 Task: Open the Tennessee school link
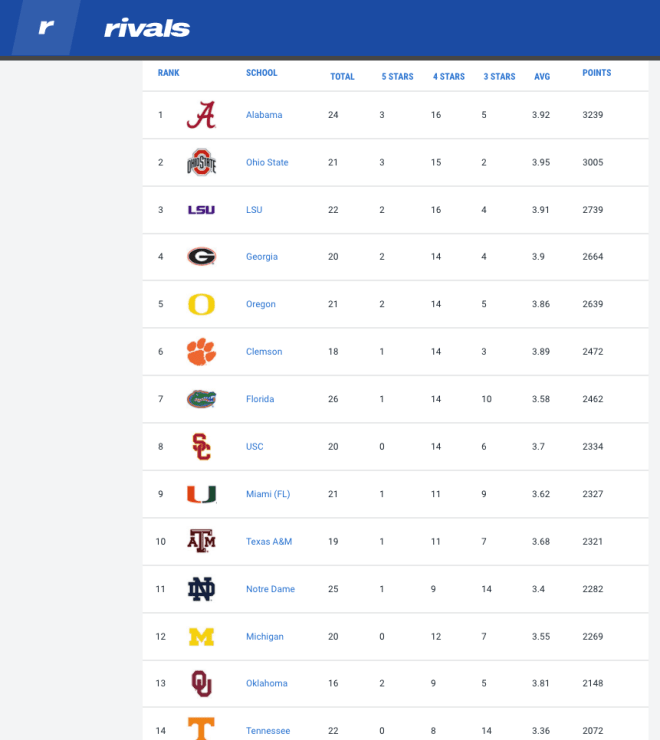tap(268, 730)
